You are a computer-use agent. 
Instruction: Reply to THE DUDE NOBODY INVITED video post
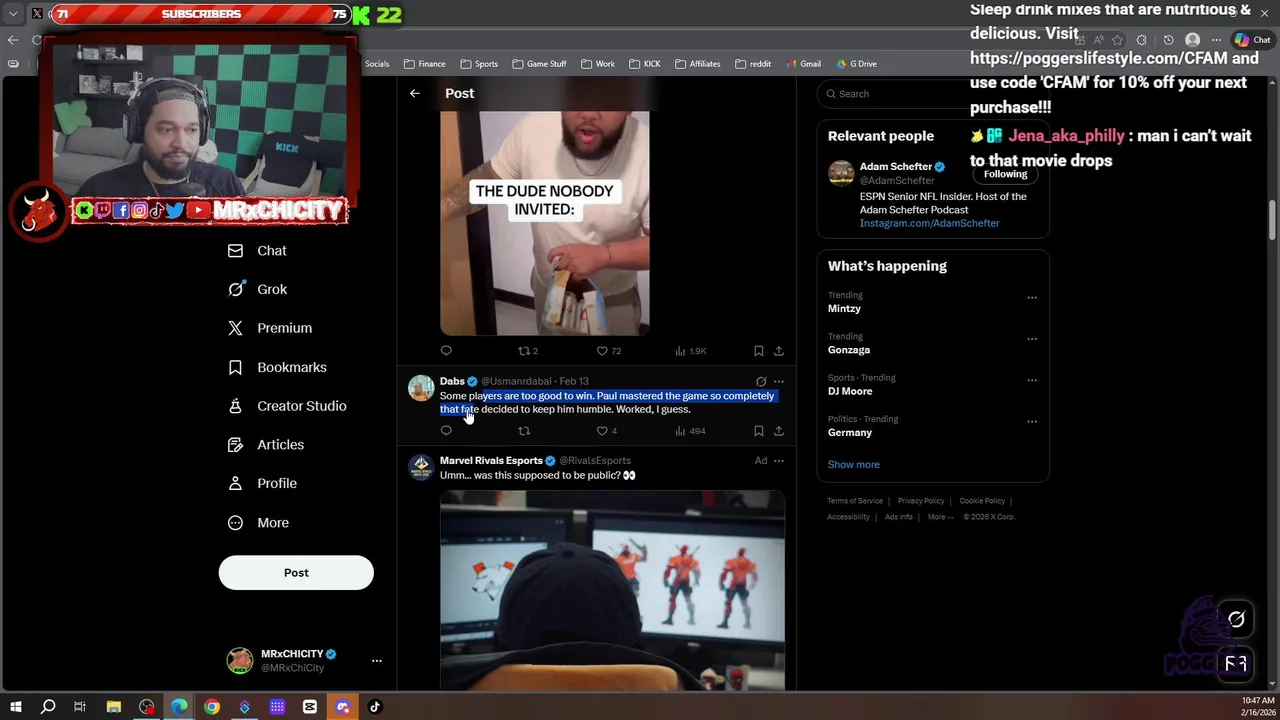pyautogui.click(x=446, y=351)
